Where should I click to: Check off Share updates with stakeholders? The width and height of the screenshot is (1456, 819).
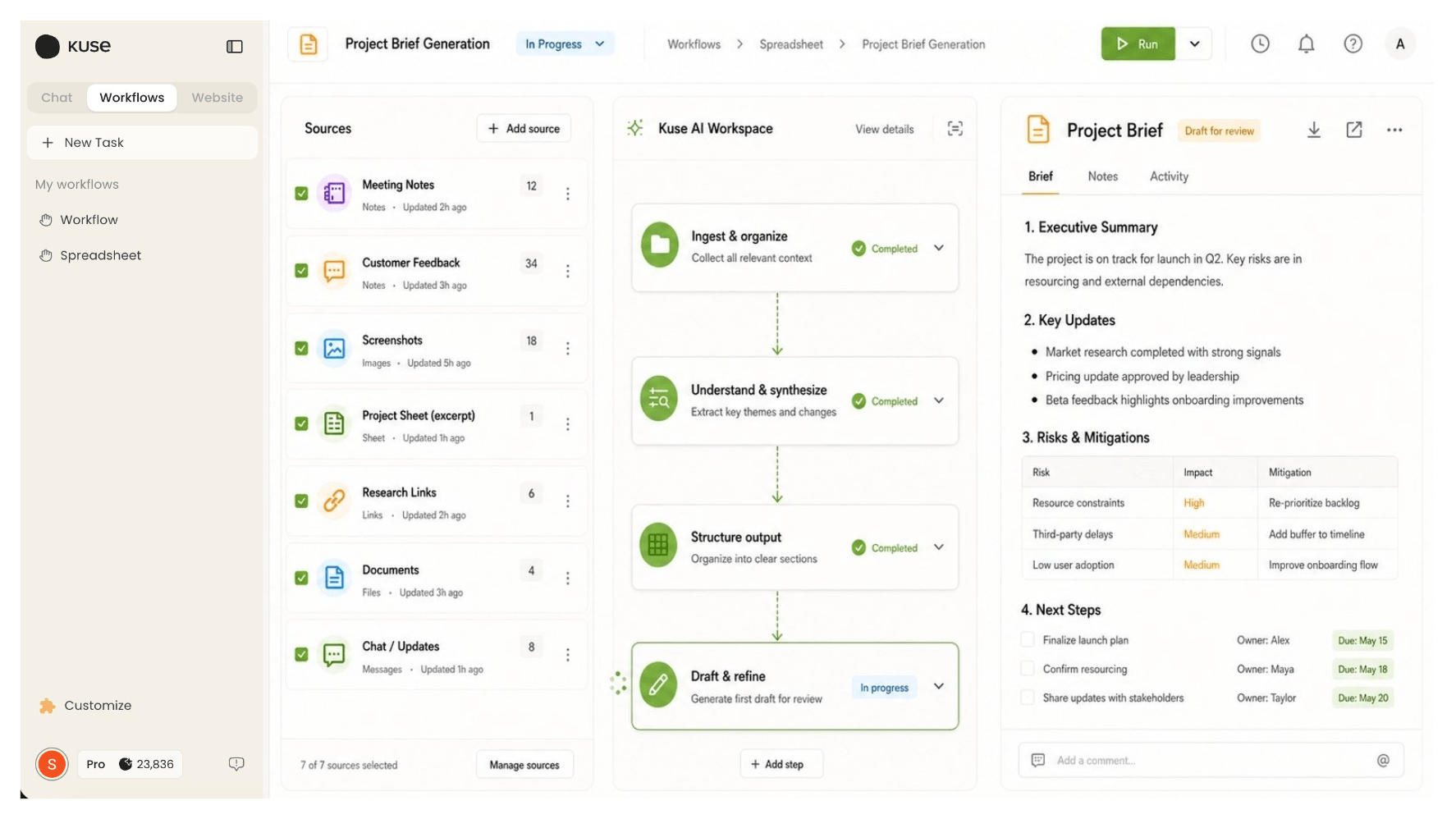click(1027, 698)
